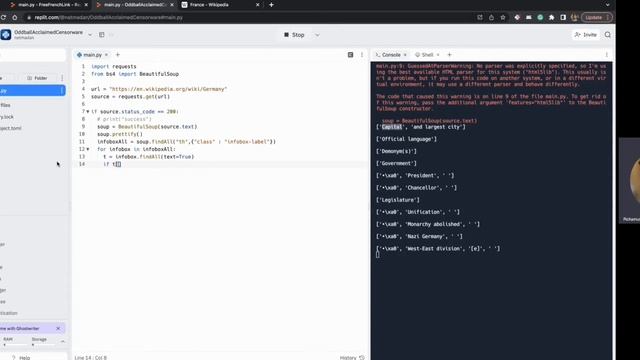Collapse the code fold arrow on line 7
This screenshot has width=640, height=360.
pyautogui.click(x=87, y=111)
